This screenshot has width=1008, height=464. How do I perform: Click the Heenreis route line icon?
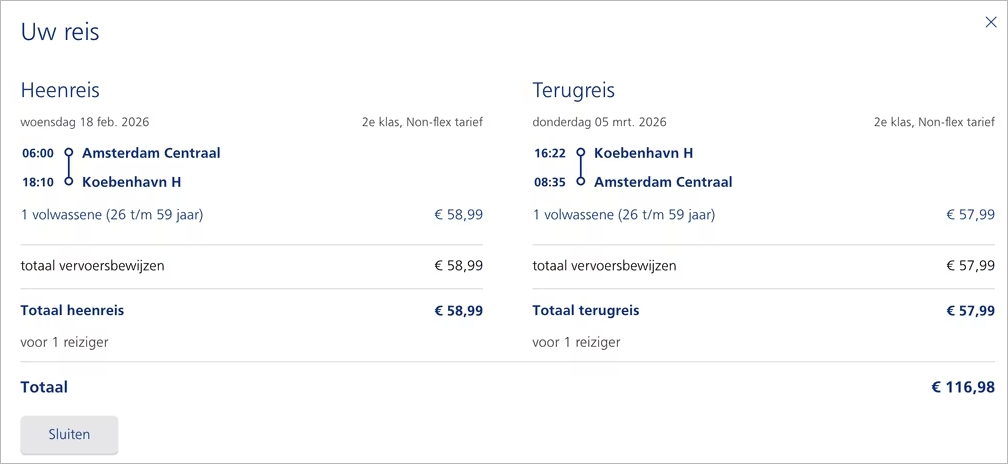[x=69, y=167]
